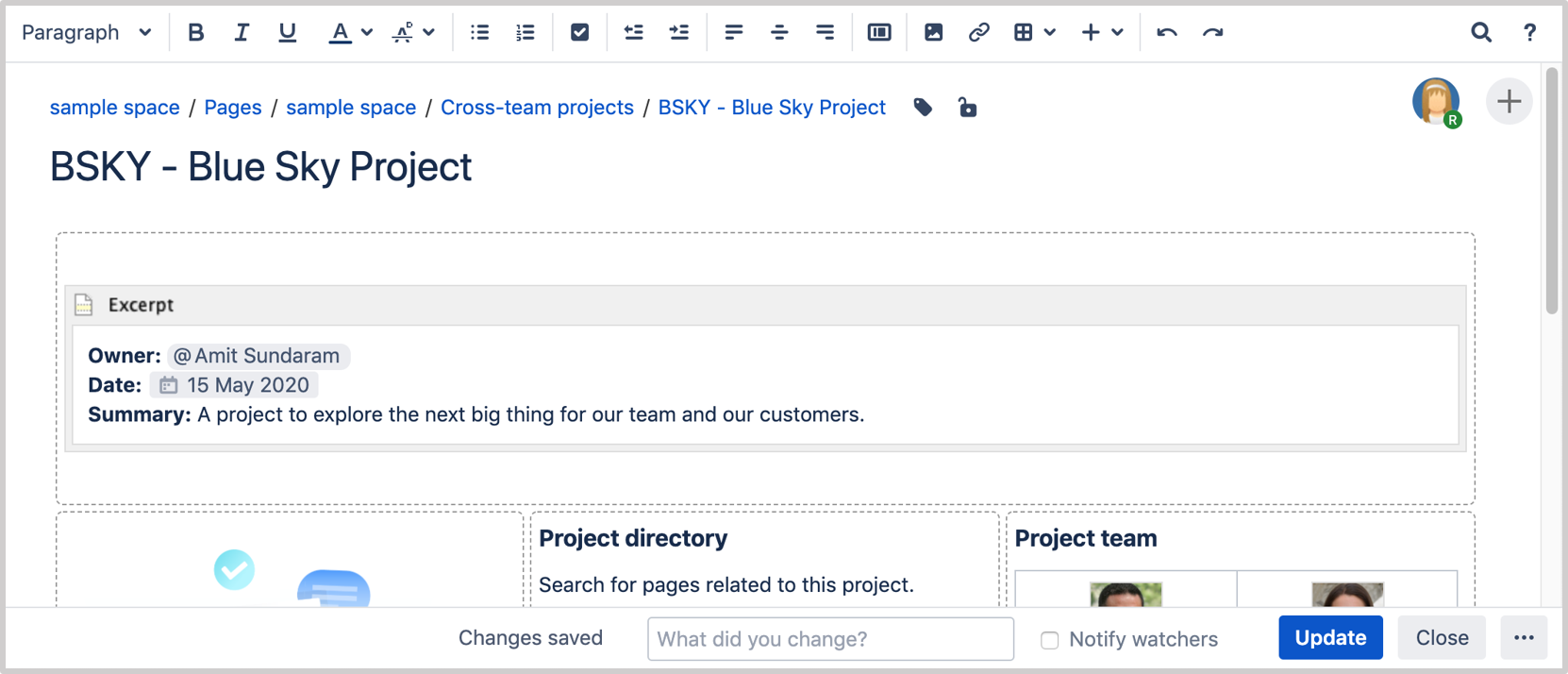The image size is (1568, 674).
Task: Open the Paragraph style dropdown
Action: (x=86, y=32)
